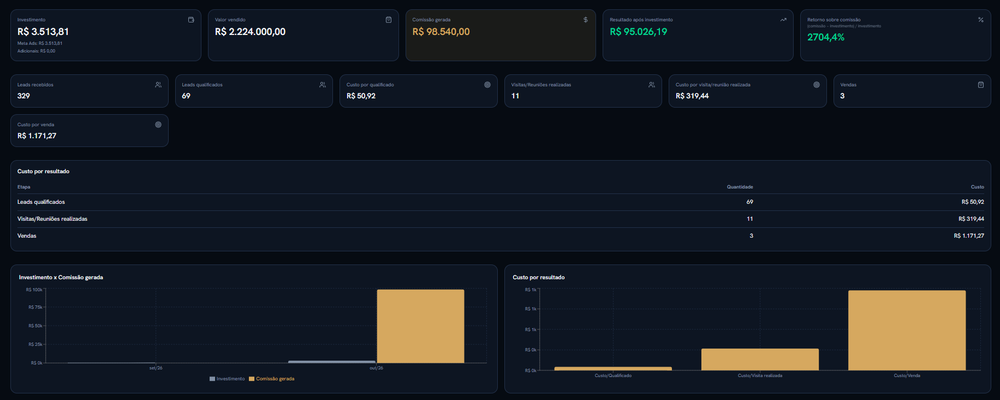This screenshot has width=1000, height=400.
Task: Click the people icon on Leads qualificados card
Action: (x=323, y=84)
